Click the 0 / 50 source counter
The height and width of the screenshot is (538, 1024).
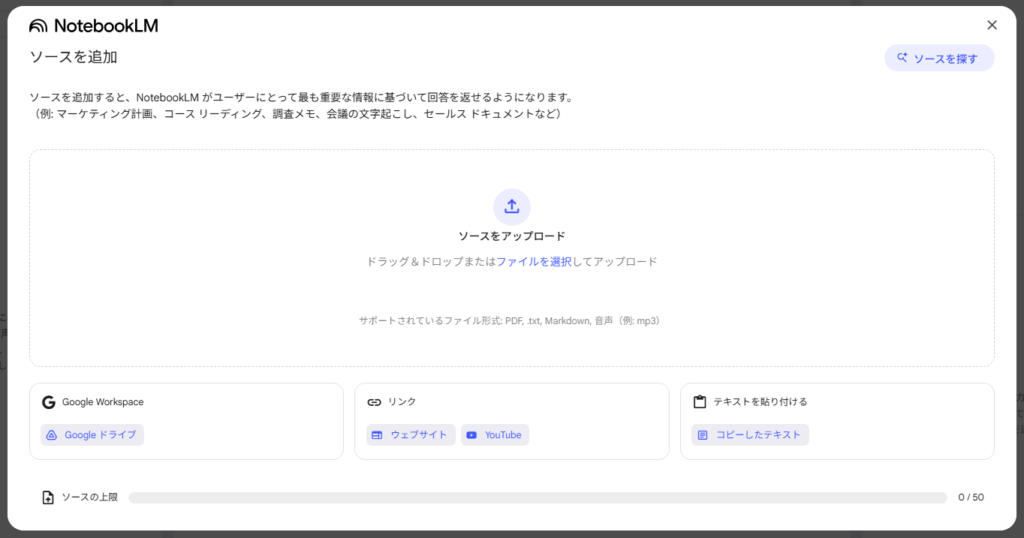pyautogui.click(x=970, y=497)
